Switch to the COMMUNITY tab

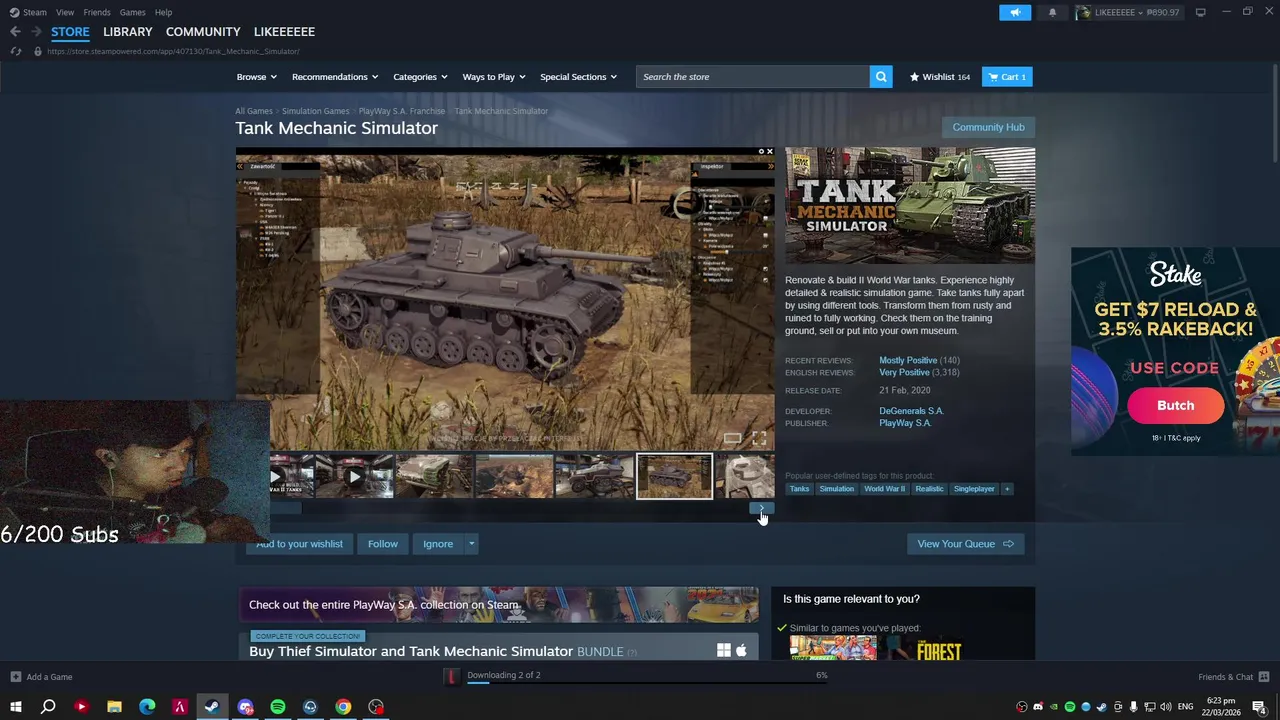[203, 32]
